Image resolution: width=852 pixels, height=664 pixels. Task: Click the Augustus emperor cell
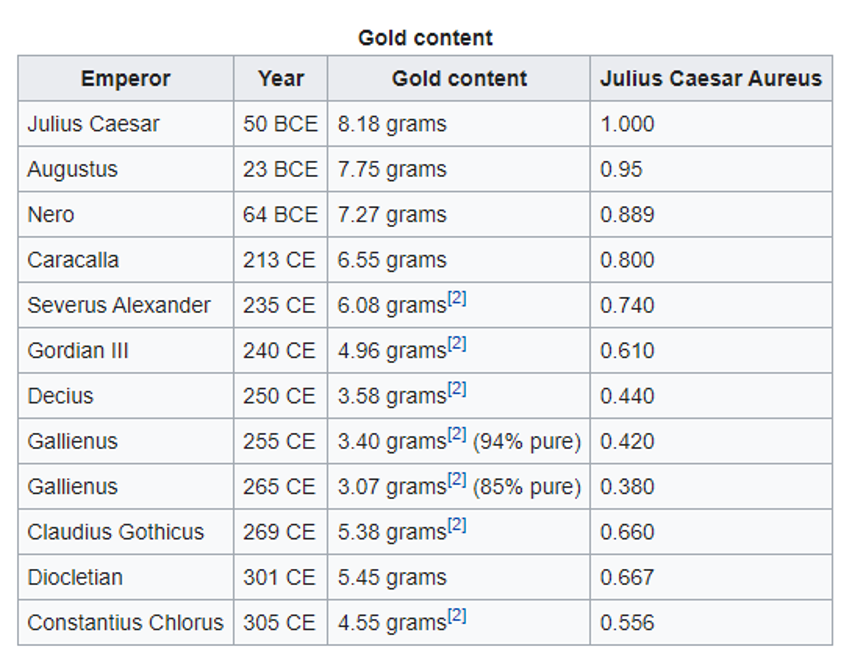pos(72,170)
